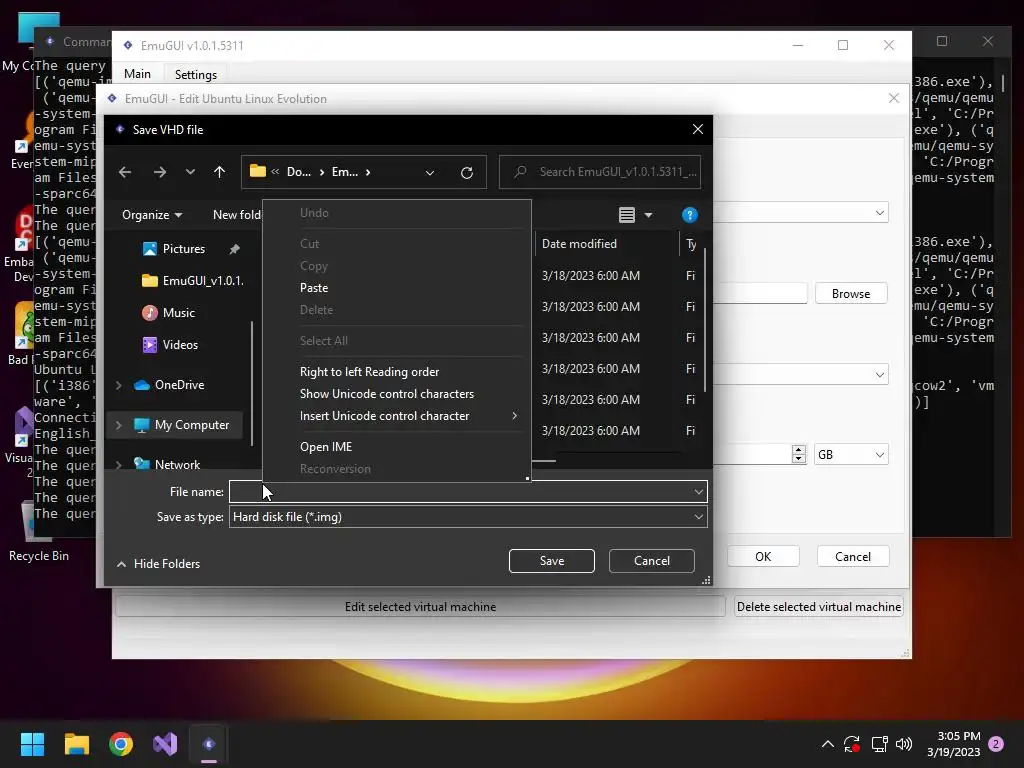Expand the My Computer tree node
Viewport: 1024px width, 768px height.
tap(119, 425)
